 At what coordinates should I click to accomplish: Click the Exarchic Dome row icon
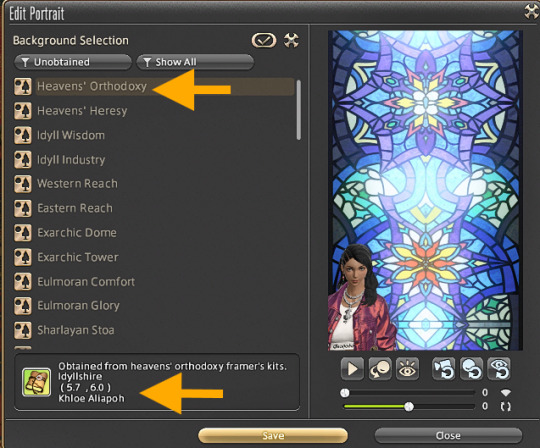23,233
